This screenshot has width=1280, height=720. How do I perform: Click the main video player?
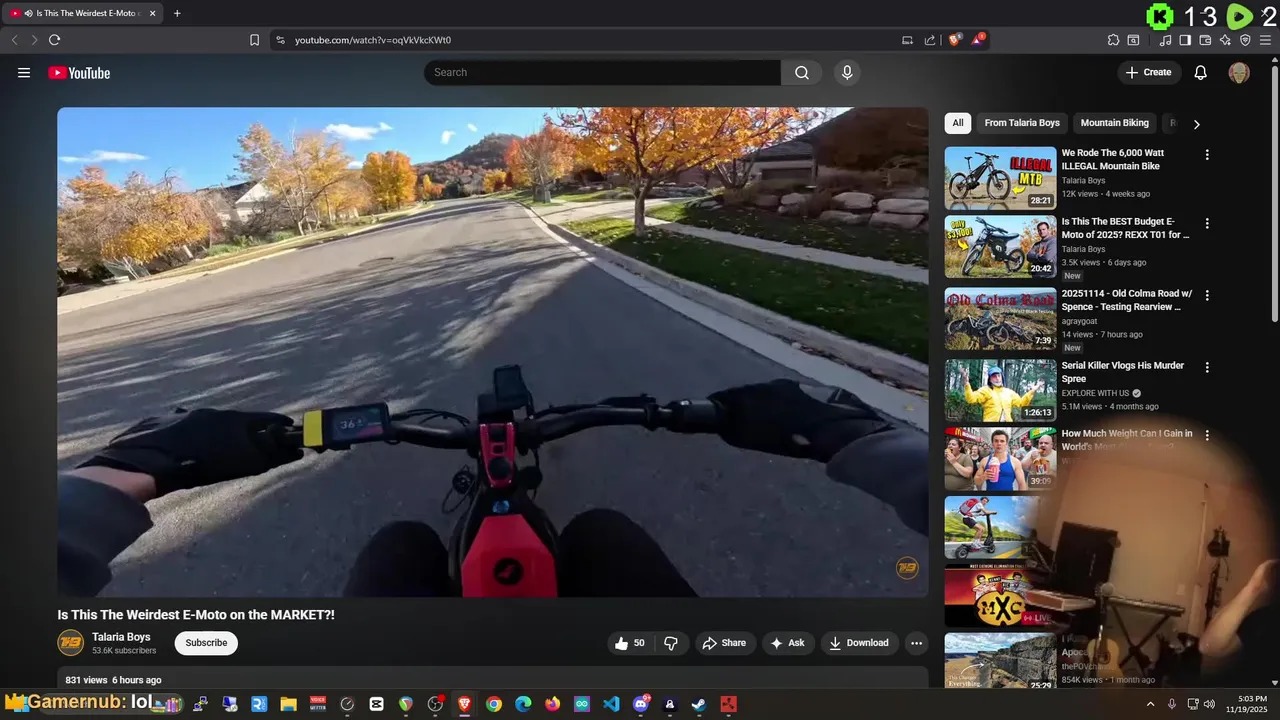[493, 352]
